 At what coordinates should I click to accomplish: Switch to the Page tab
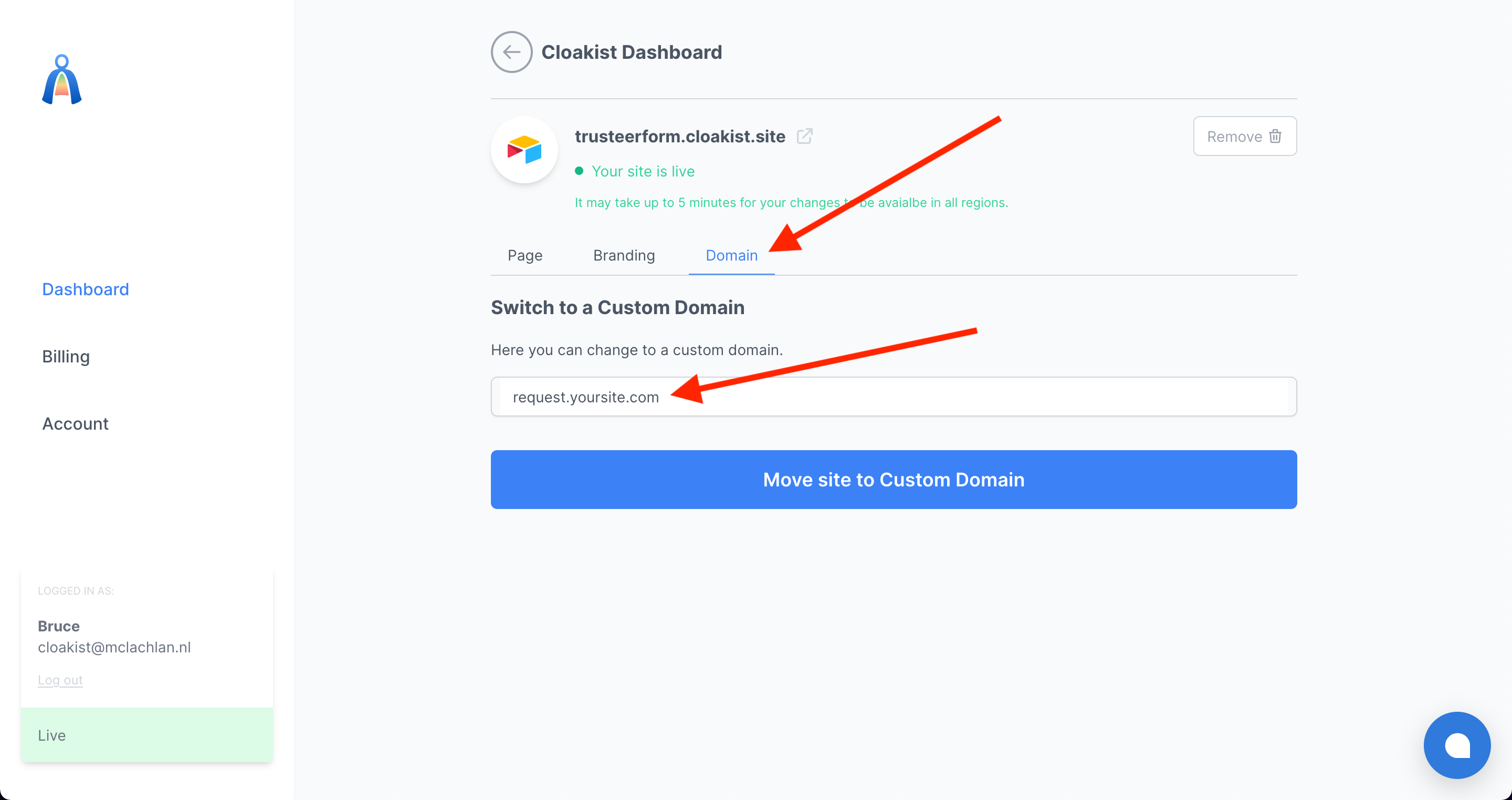pos(525,255)
